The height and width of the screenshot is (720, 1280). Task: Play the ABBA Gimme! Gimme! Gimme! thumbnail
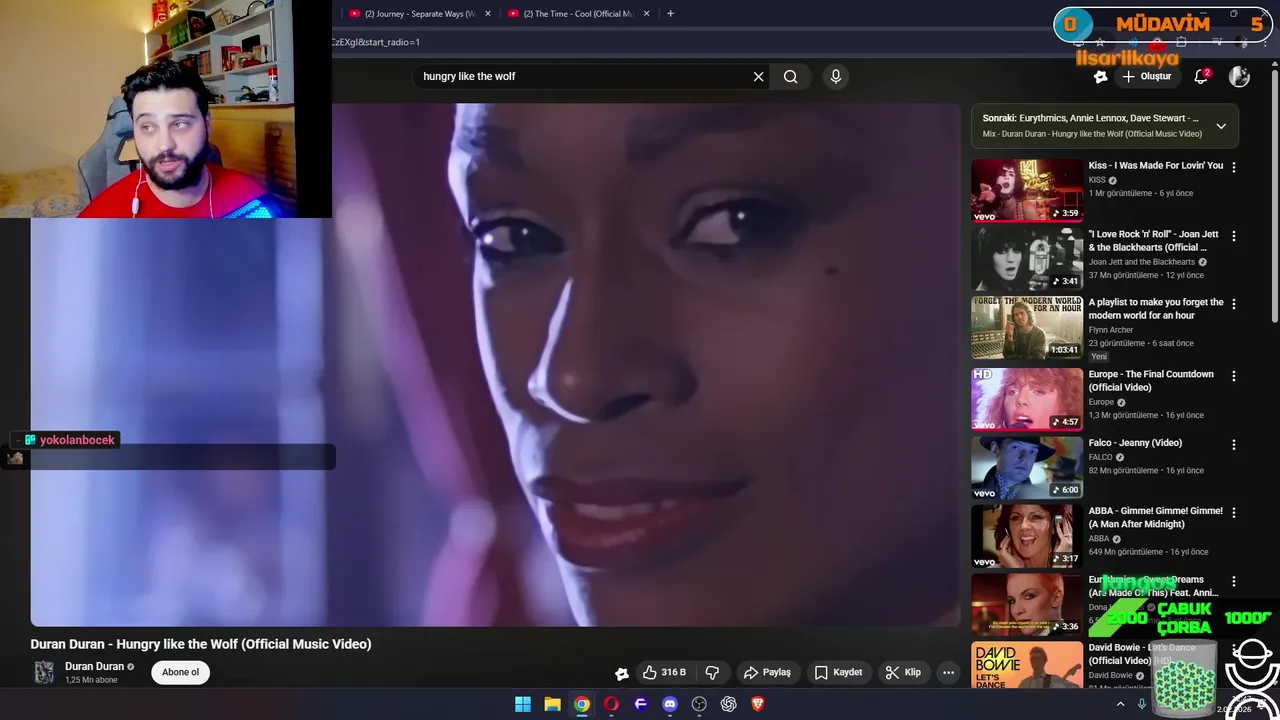(x=1027, y=536)
